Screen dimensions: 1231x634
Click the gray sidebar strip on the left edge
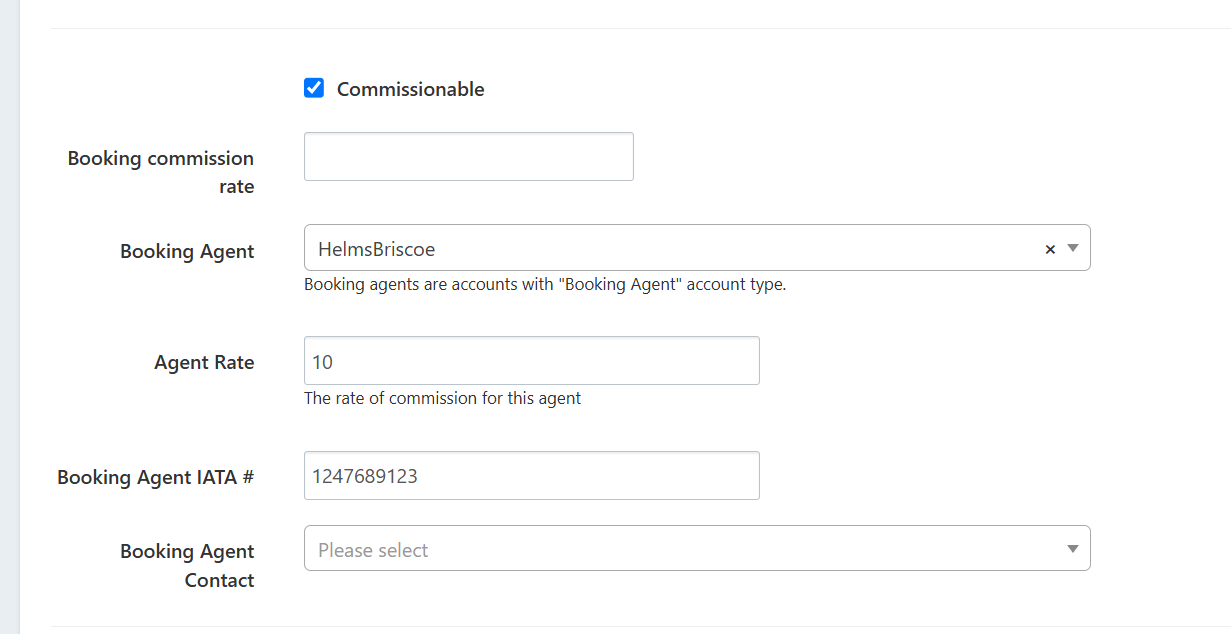click(x=10, y=317)
